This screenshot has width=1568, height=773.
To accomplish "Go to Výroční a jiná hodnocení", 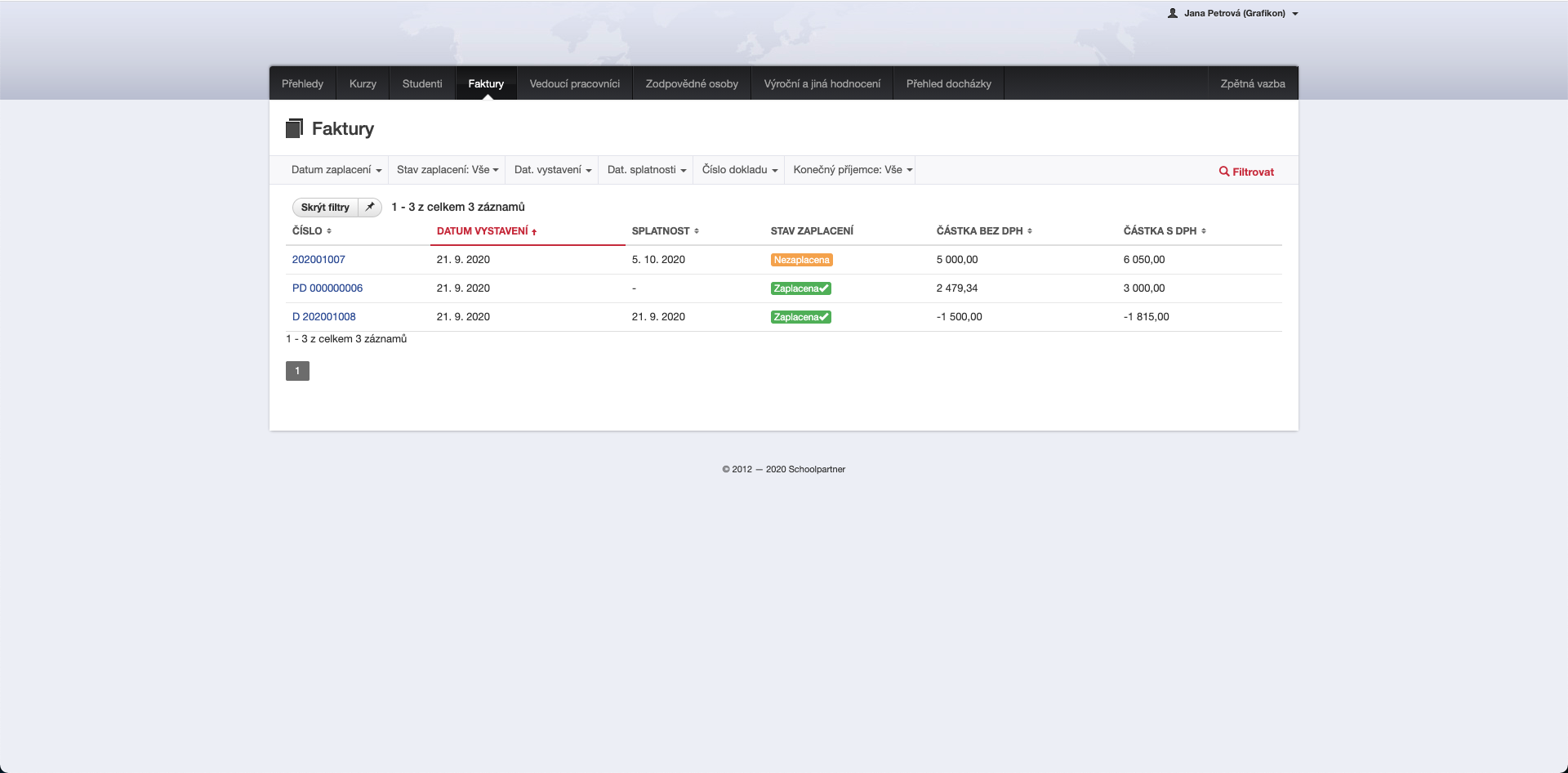I will point(822,83).
